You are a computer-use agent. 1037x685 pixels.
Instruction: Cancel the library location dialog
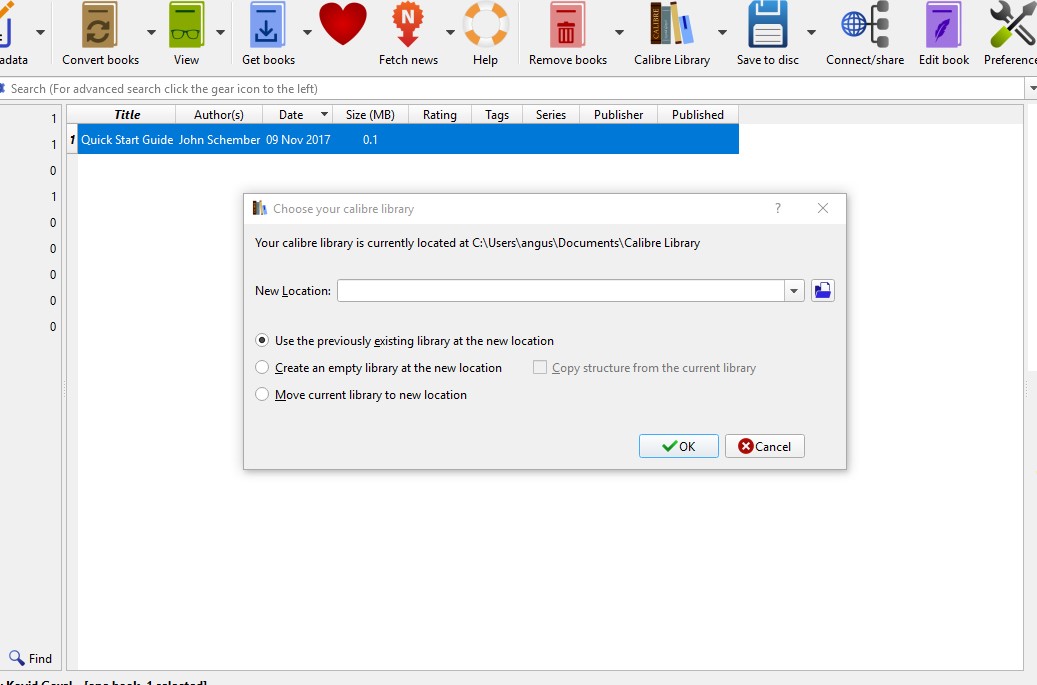pyautogui.click(x=765, y=446)
